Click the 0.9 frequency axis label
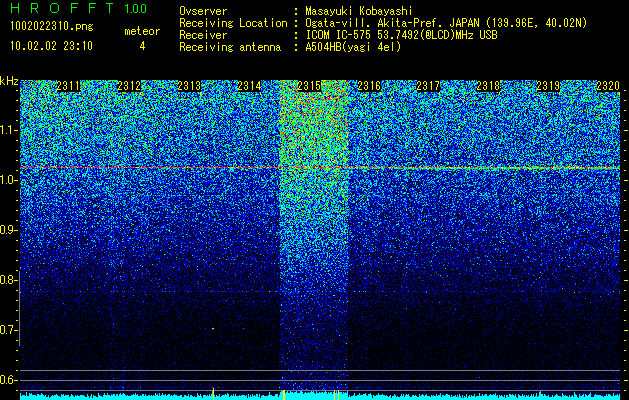Screen dimensions: 629x400 (x=8, y=230)
